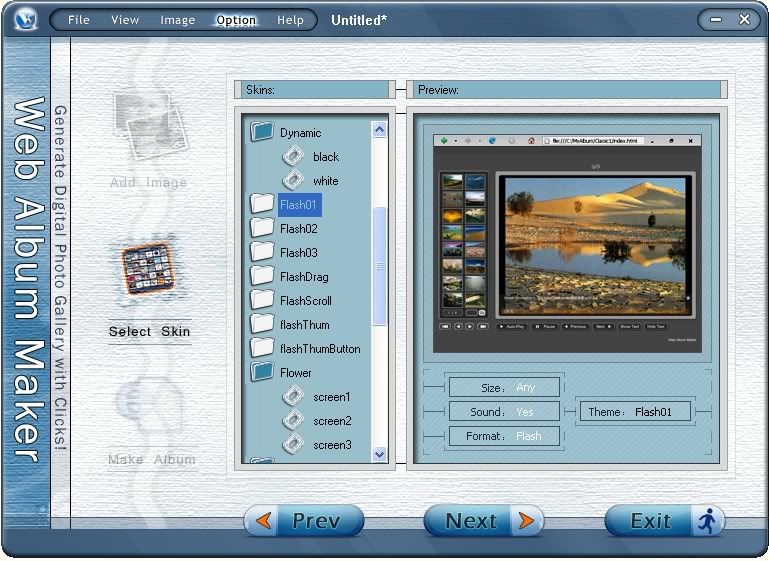Choose the screen1 skin

tap(332, 397)
